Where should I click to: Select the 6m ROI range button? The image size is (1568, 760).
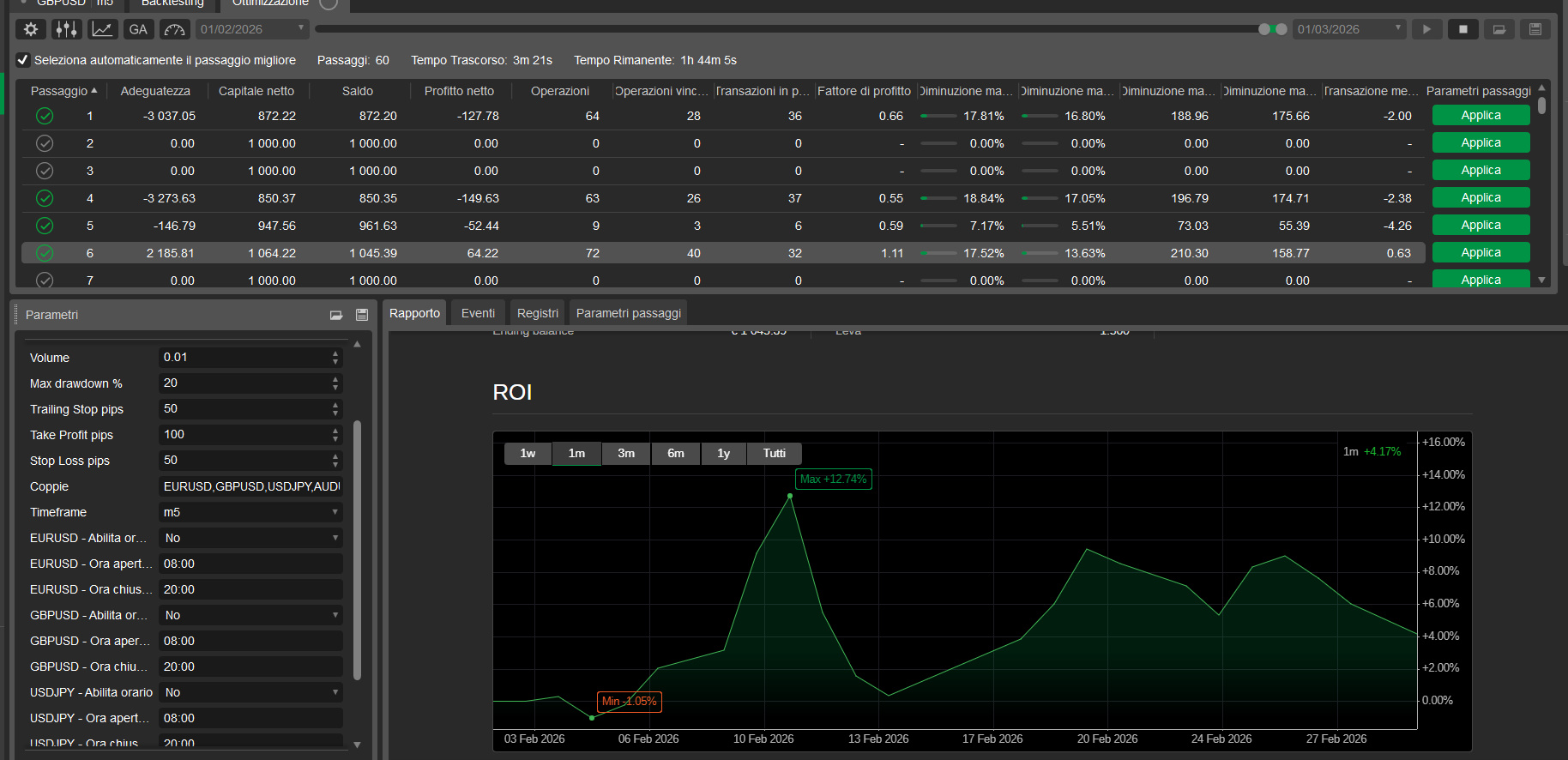676,453
